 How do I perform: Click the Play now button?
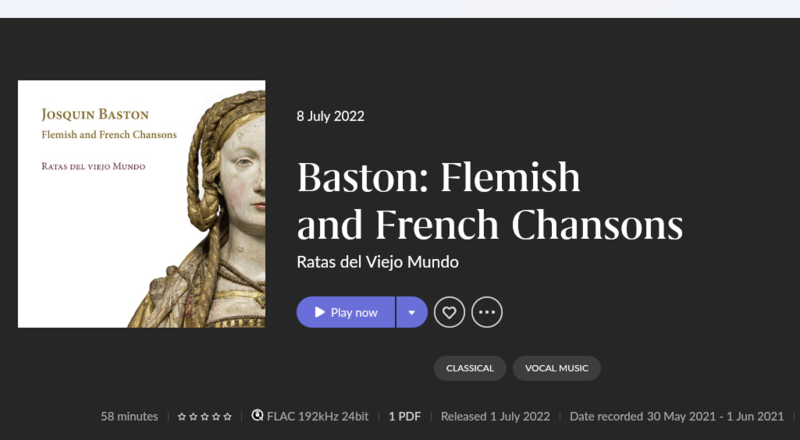(346, 312)
